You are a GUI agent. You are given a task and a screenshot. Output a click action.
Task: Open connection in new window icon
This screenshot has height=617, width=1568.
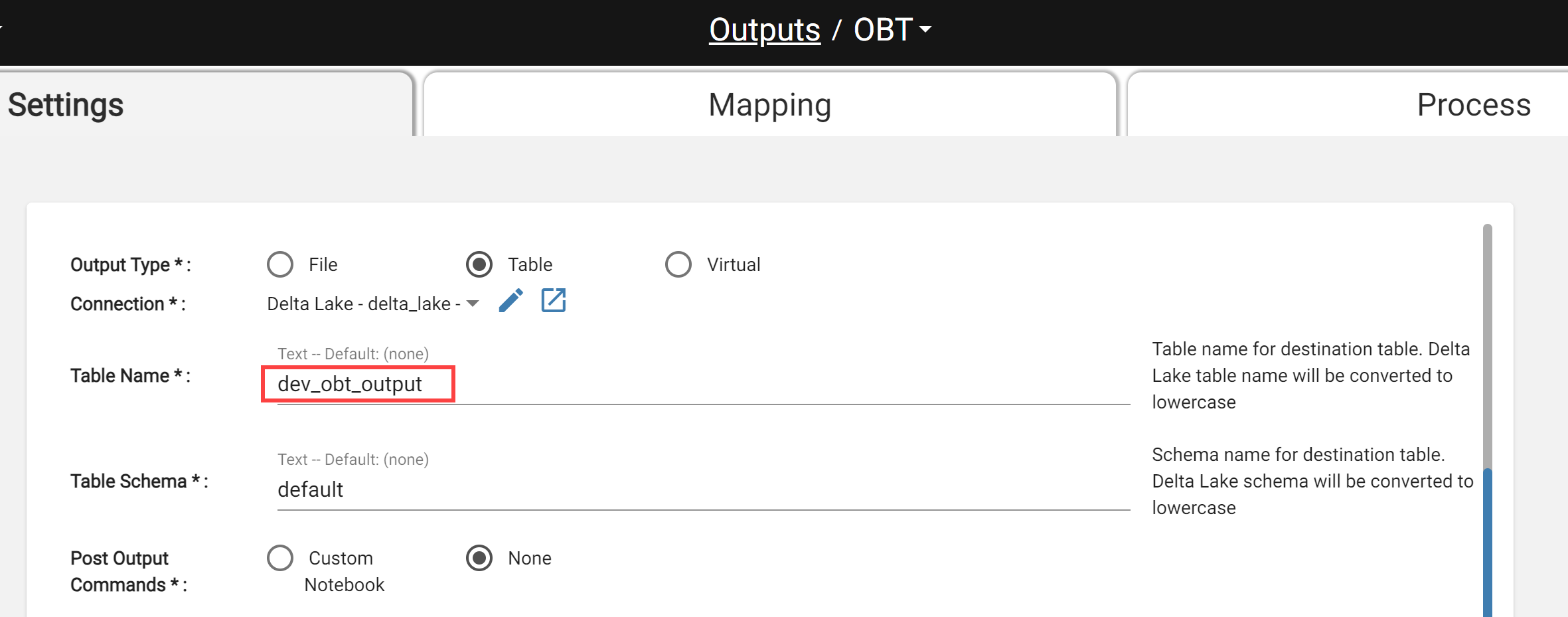pos(553,300)
